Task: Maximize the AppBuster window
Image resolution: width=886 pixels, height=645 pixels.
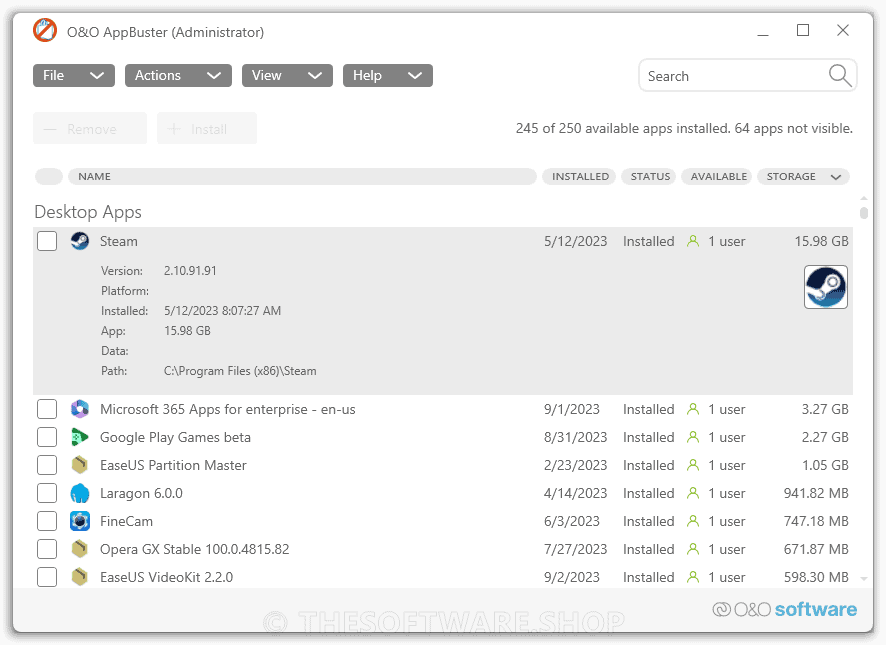Action: [803, 31]
